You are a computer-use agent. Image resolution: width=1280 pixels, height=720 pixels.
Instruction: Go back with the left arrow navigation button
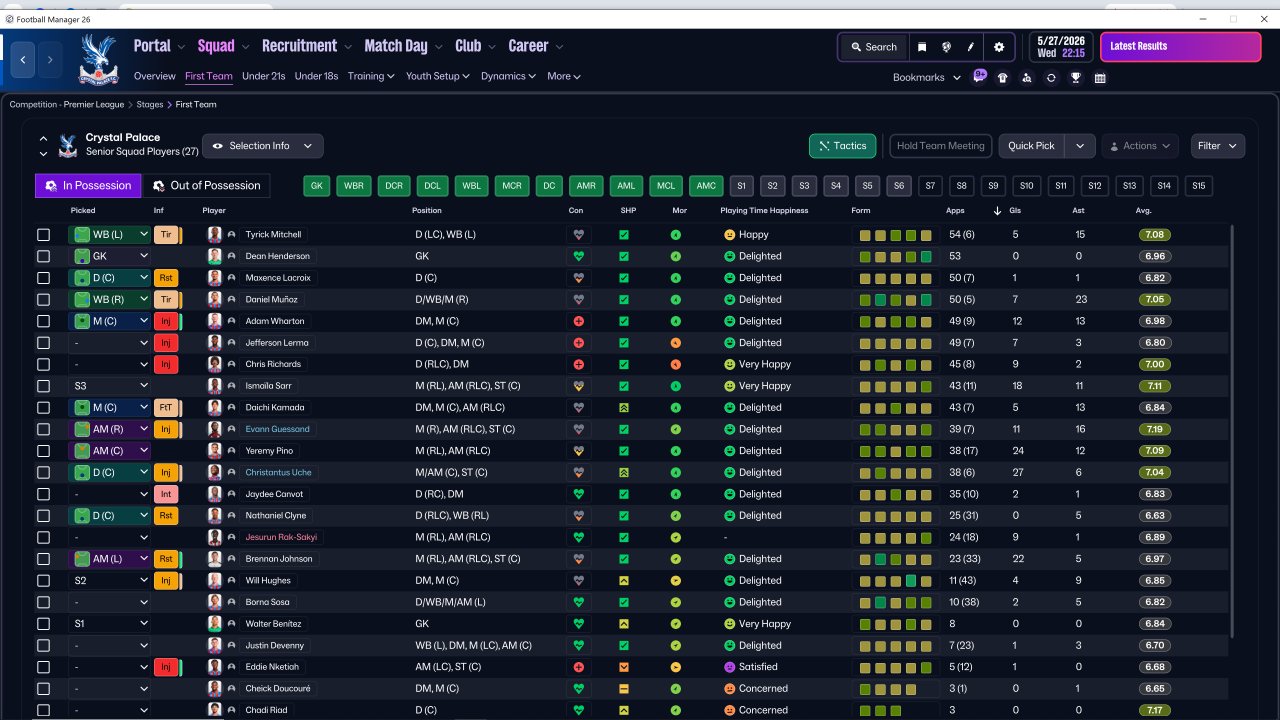click(23, 59)
